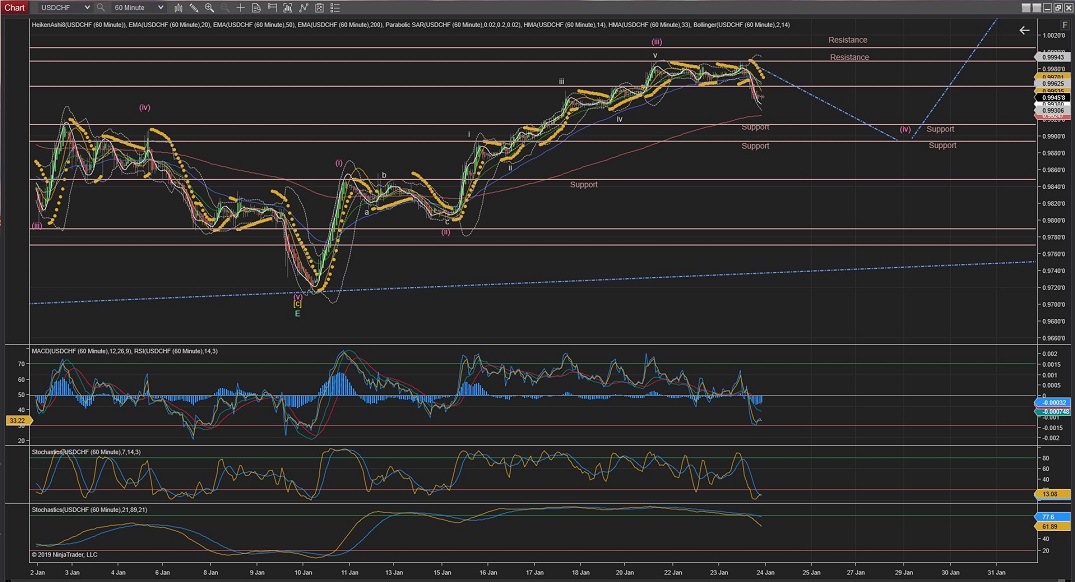Open the strategies icon

304,8
